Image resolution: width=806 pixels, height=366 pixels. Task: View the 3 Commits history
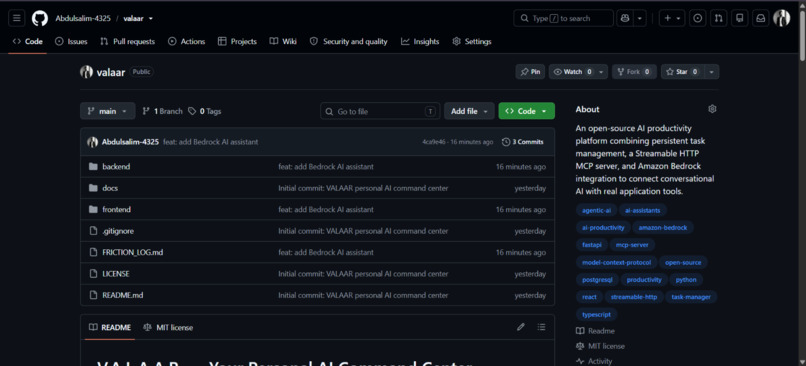[x=523, y=142]
